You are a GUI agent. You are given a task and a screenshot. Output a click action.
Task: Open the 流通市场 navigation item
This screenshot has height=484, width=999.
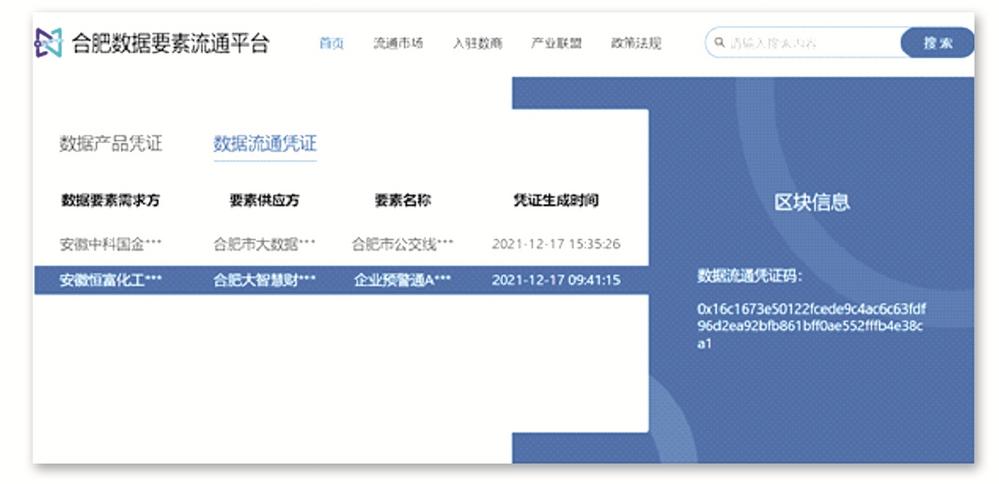(398, 43)
